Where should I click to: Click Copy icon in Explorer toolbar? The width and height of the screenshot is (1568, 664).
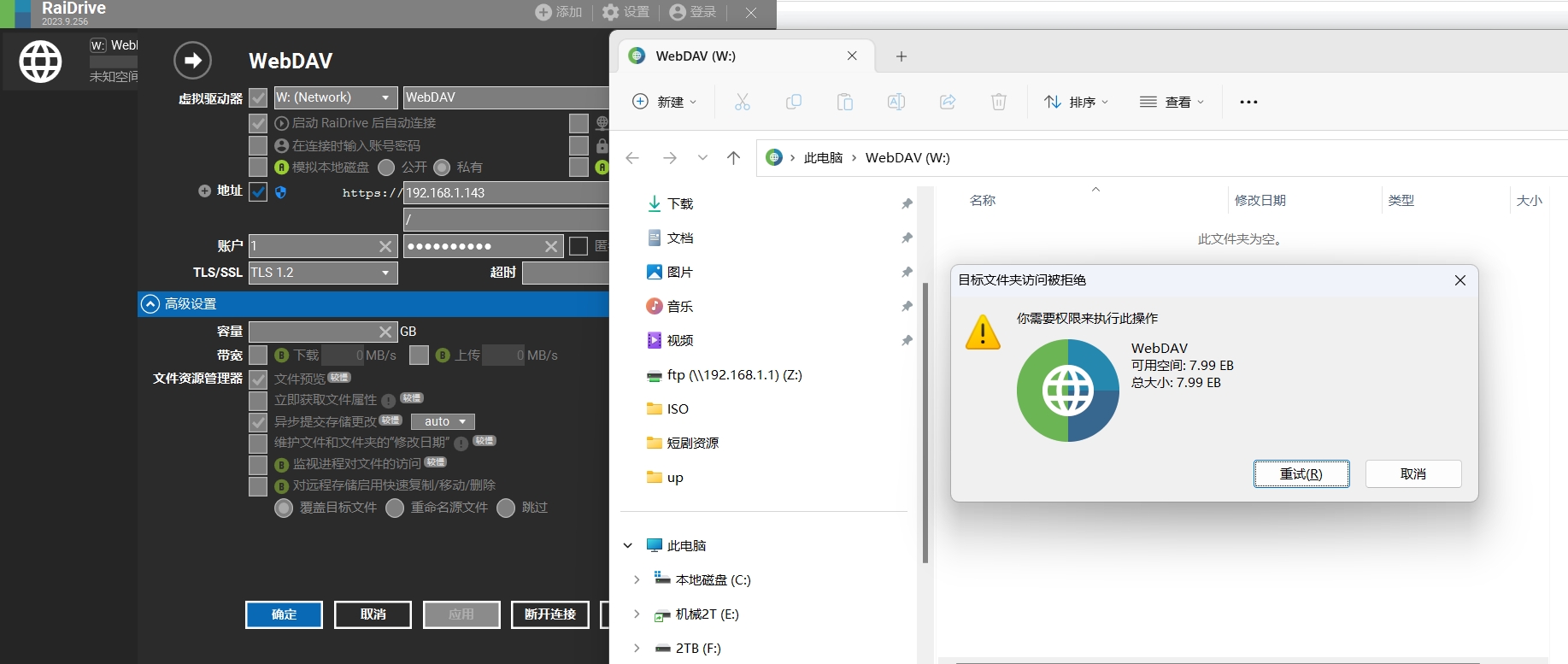794,102
